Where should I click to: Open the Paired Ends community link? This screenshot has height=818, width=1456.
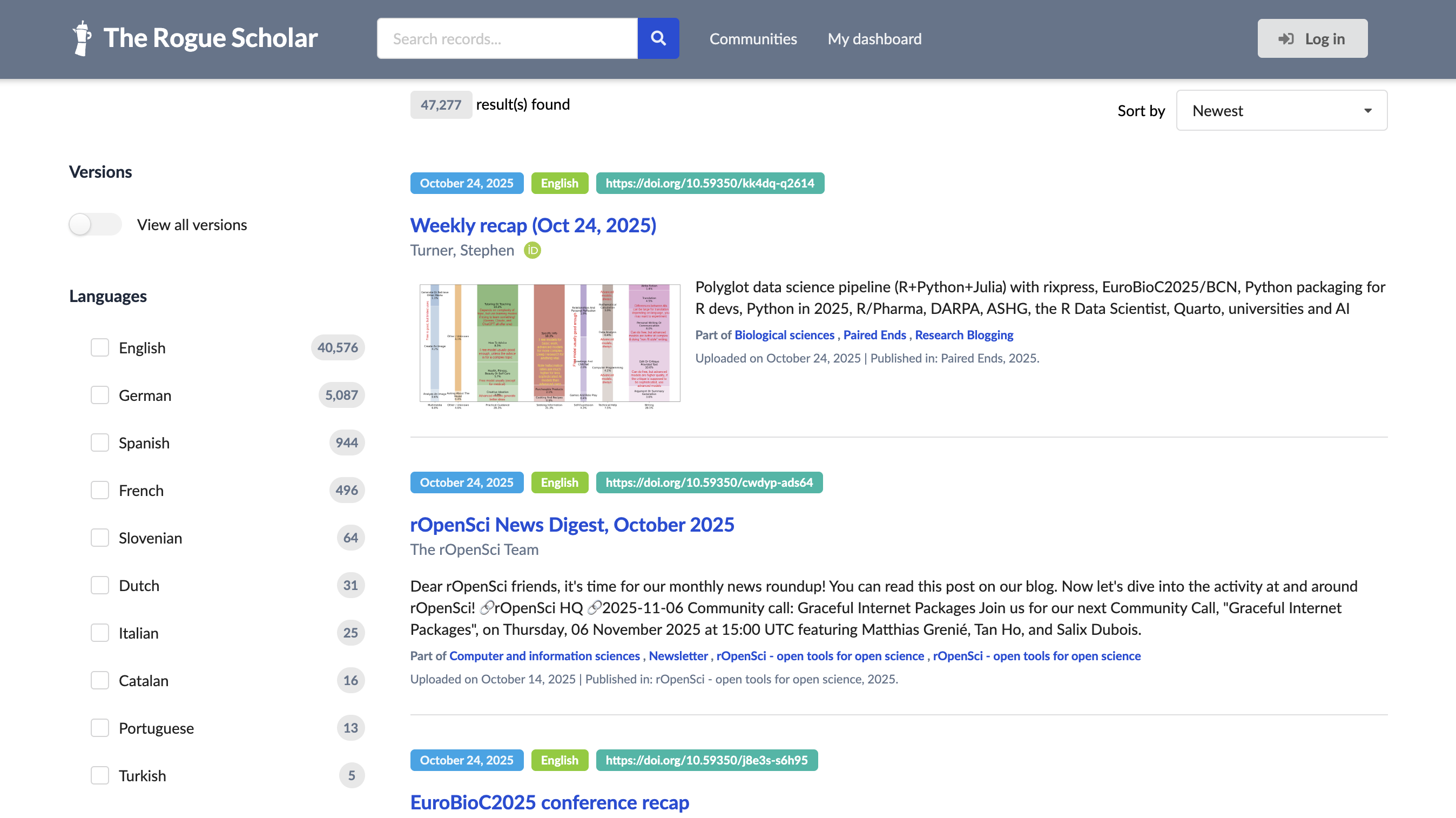(x=874, y=334)
